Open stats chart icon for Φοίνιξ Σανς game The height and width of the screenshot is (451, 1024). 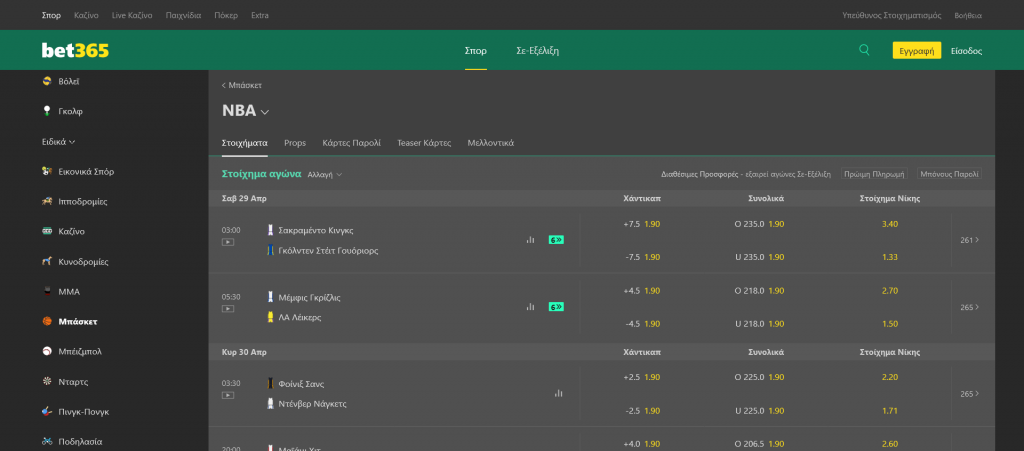pyautogui.click(x=558, y=394)
